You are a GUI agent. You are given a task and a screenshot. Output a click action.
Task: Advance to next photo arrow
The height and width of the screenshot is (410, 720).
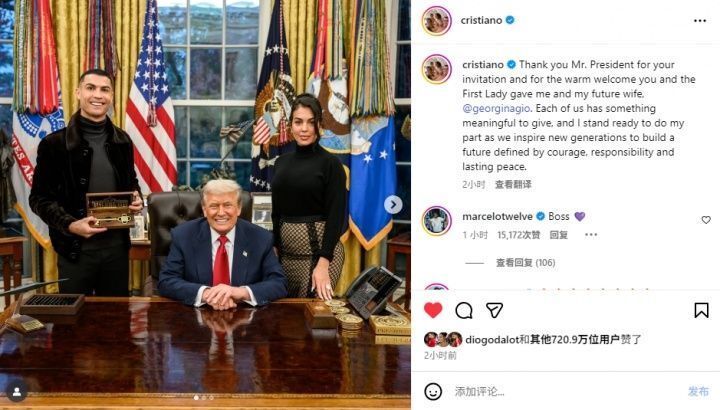coord(393,205)
